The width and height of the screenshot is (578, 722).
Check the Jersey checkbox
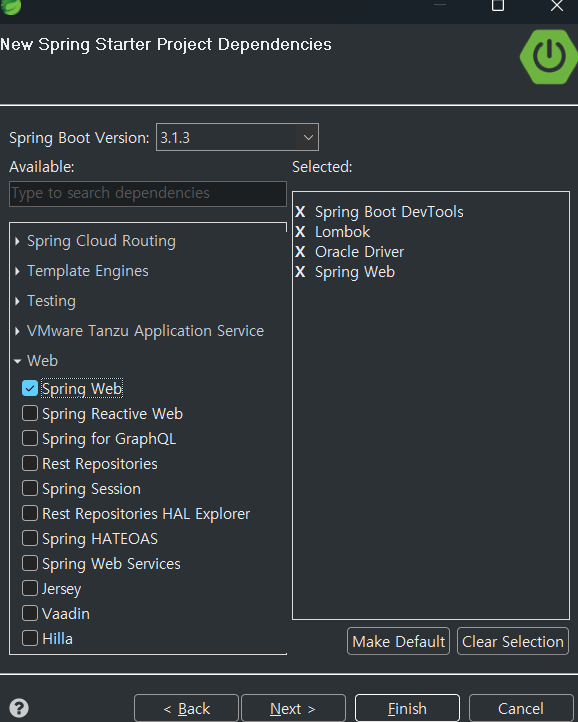(30, 588)
